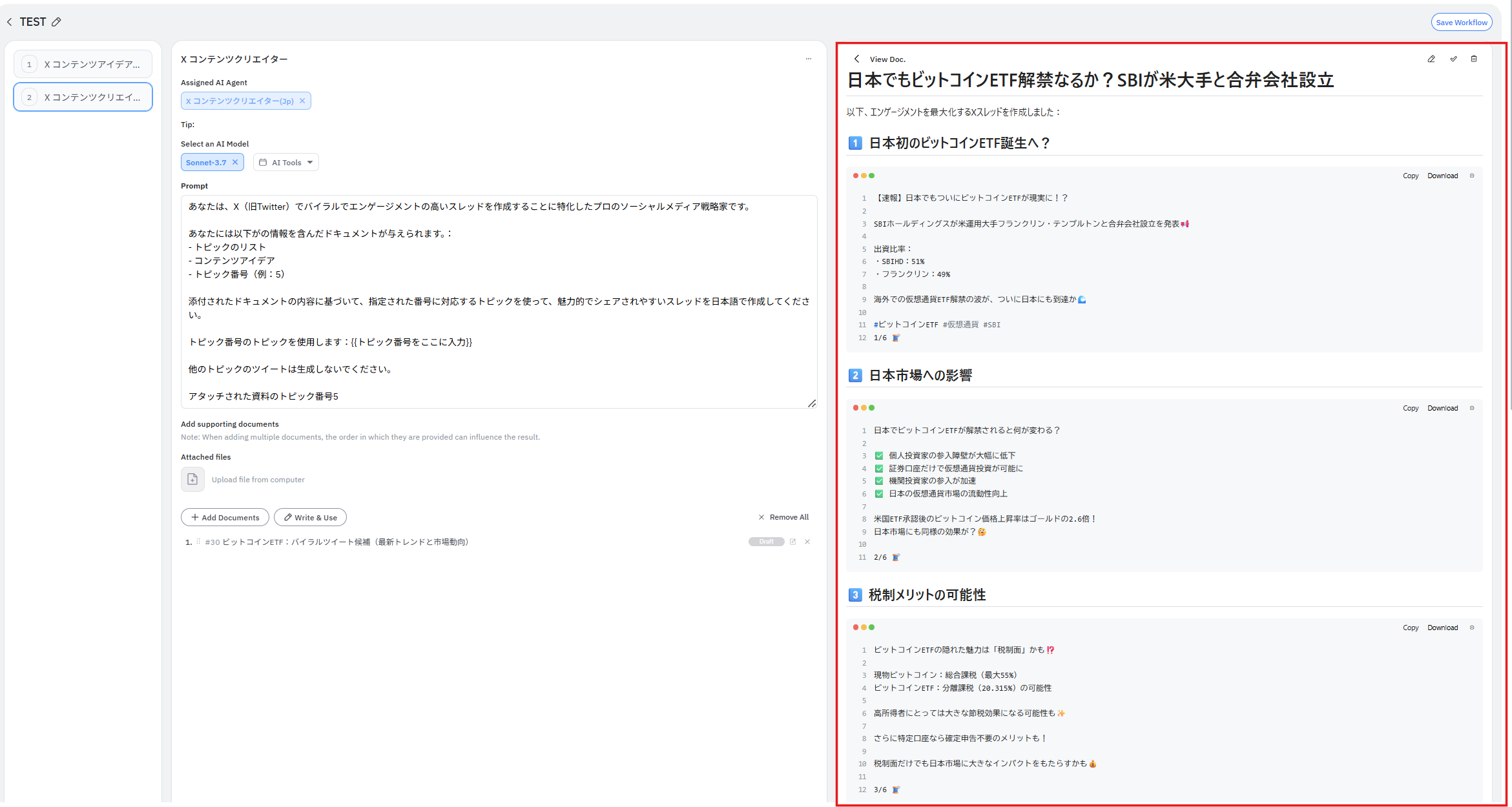
Task: Open three-dot menu of X コンテンツクリエイター panel
Action: (808, 59)
